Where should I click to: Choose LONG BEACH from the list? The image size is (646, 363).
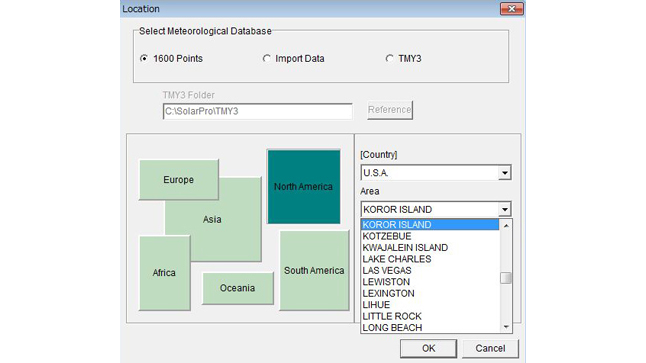point(430,328)
